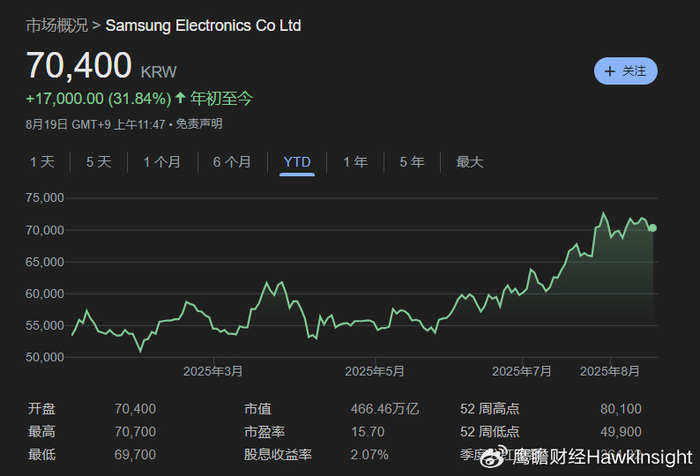Click the 75,000 y-axis label
Image resolution: width=700 pixels, height=476 pixels.
45,198
